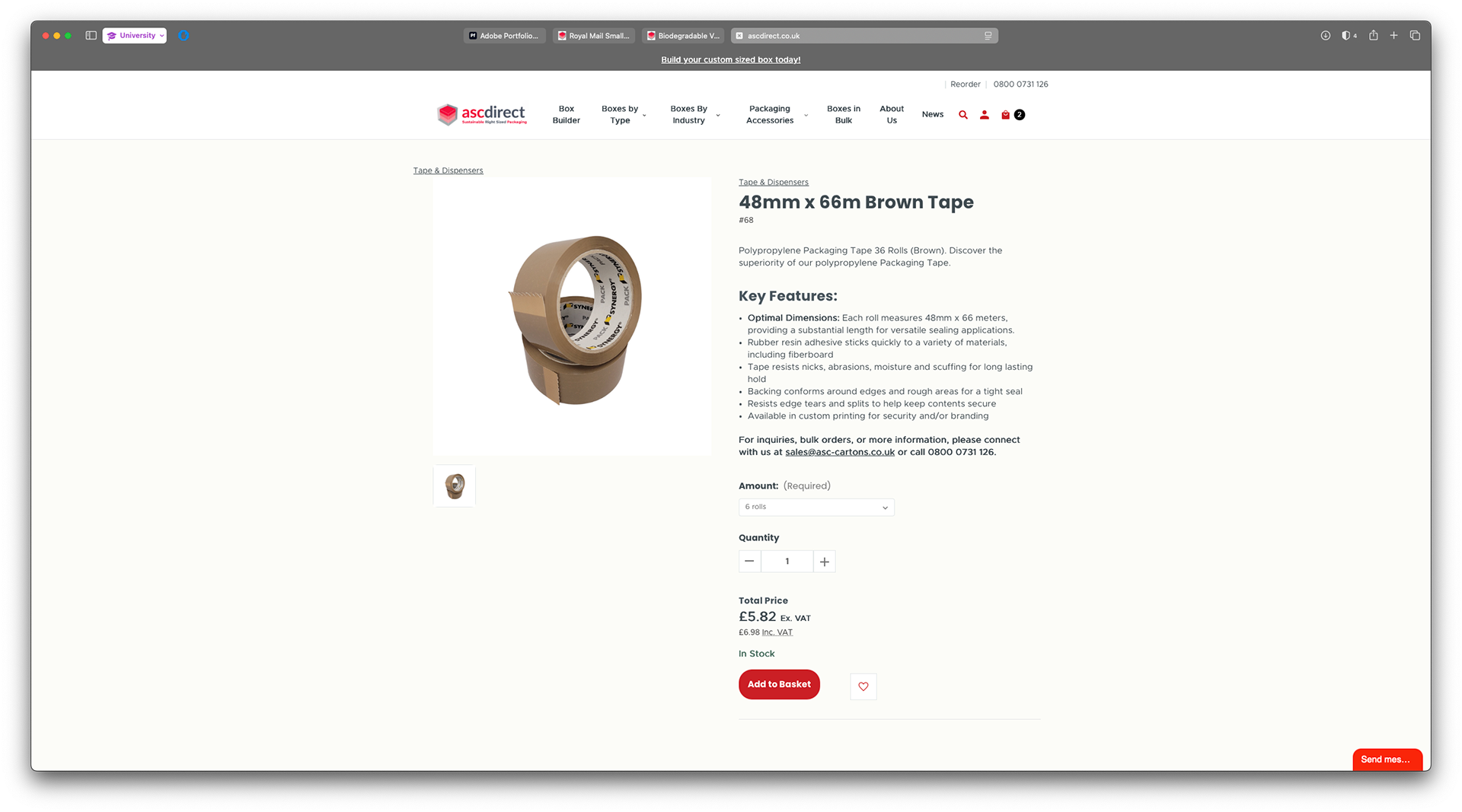
Task: Open the University profile dropdown
Action: (135, 36)
